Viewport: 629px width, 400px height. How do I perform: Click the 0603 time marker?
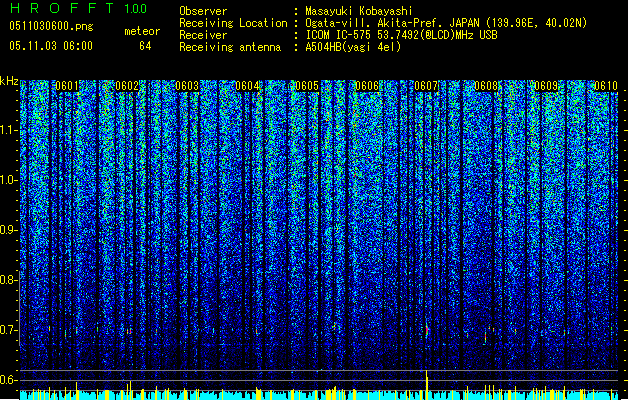point(187,86)
